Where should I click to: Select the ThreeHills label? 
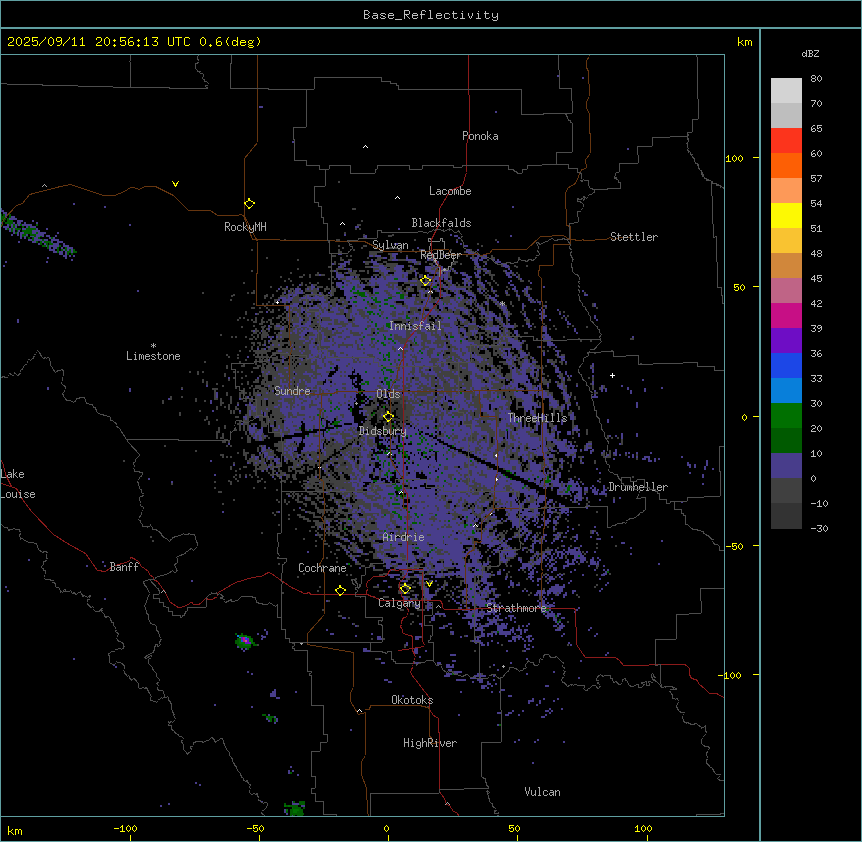(x=537, y=418)
